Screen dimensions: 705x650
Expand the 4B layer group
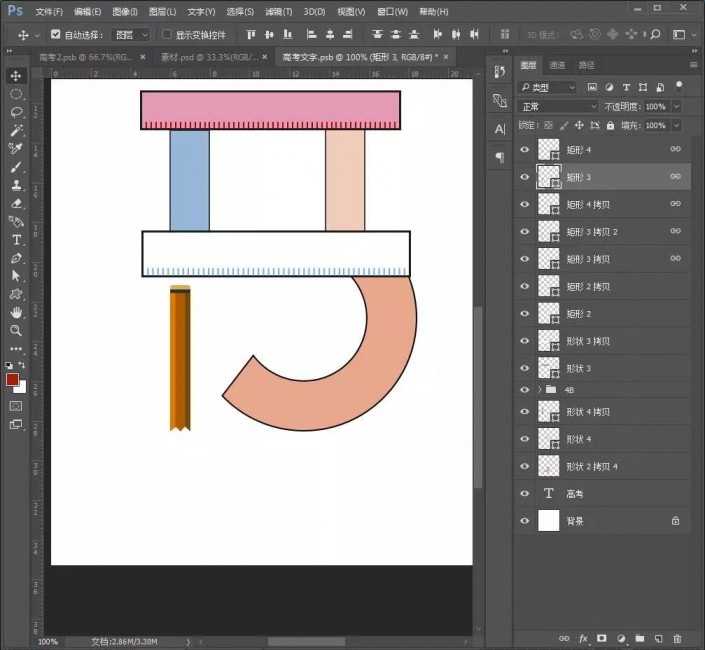540,390
